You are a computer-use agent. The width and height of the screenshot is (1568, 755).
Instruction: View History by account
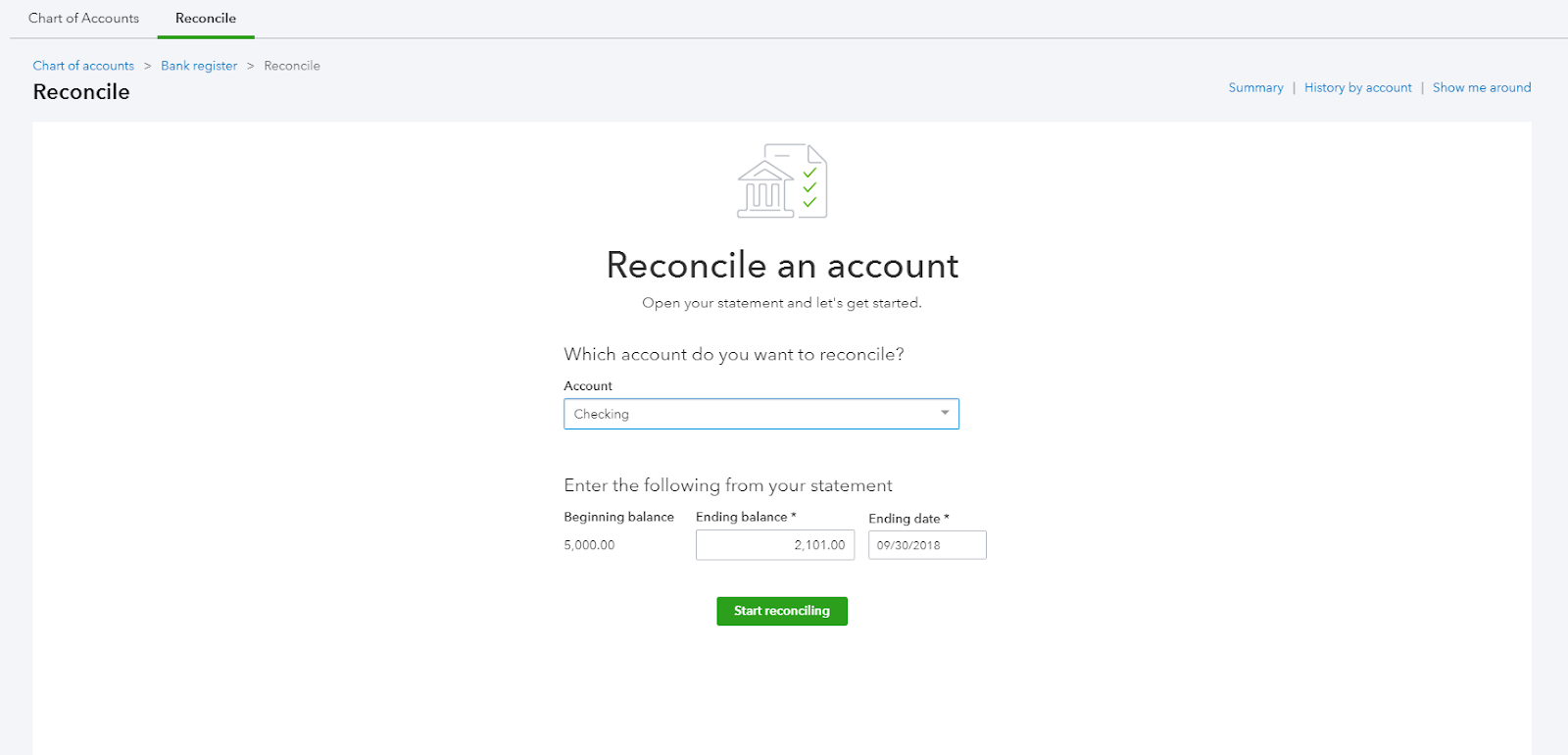pyautogui.click(x=1357, y=87)
